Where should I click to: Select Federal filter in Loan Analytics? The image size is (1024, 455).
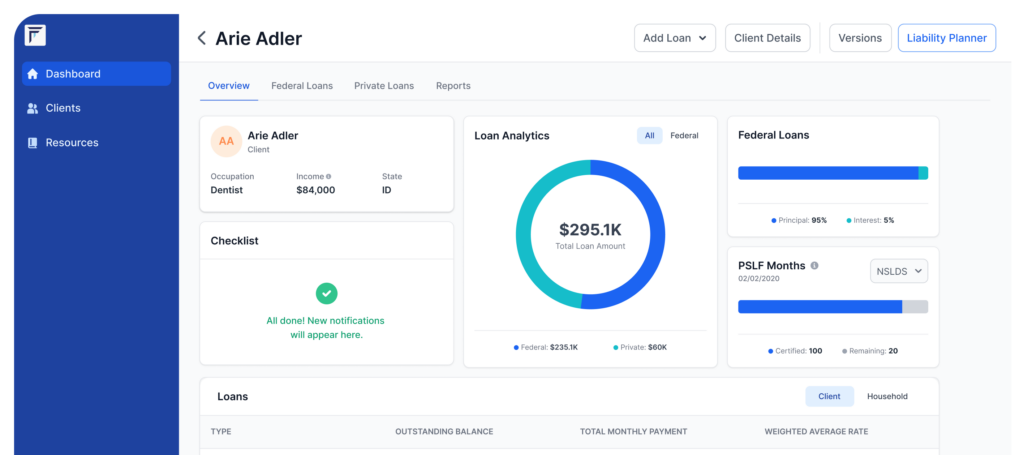point(684,136)
